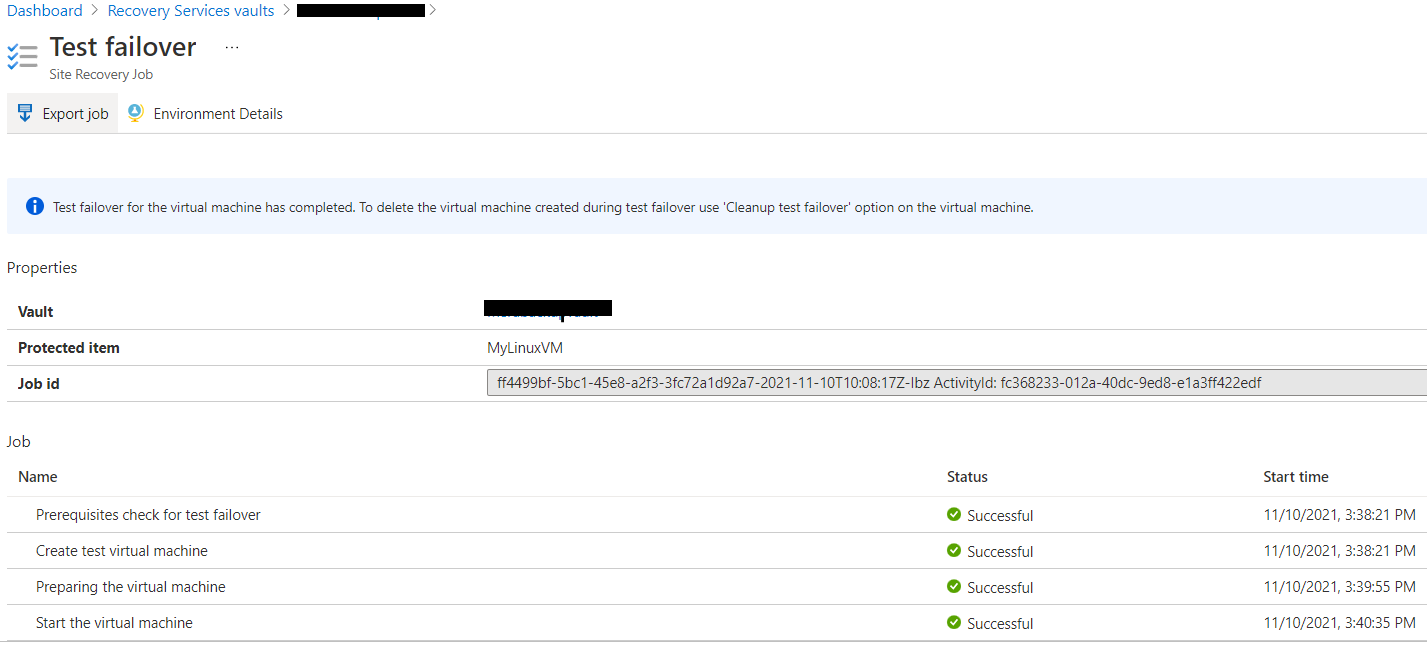This screenshot has height=648, width=1427.
Task: Click the Site Recovery Job checklist icon
Action: pos(22,55)
